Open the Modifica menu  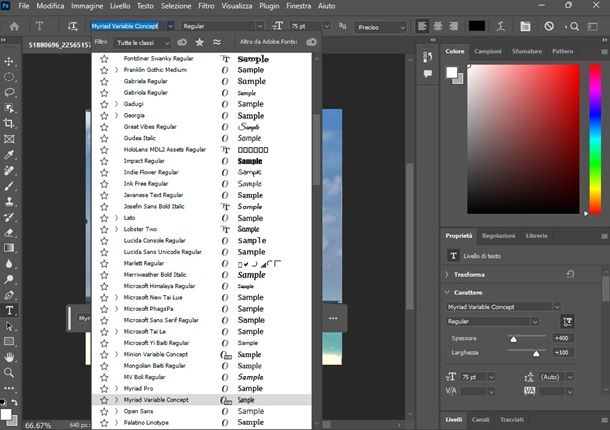tap(50, 6)
